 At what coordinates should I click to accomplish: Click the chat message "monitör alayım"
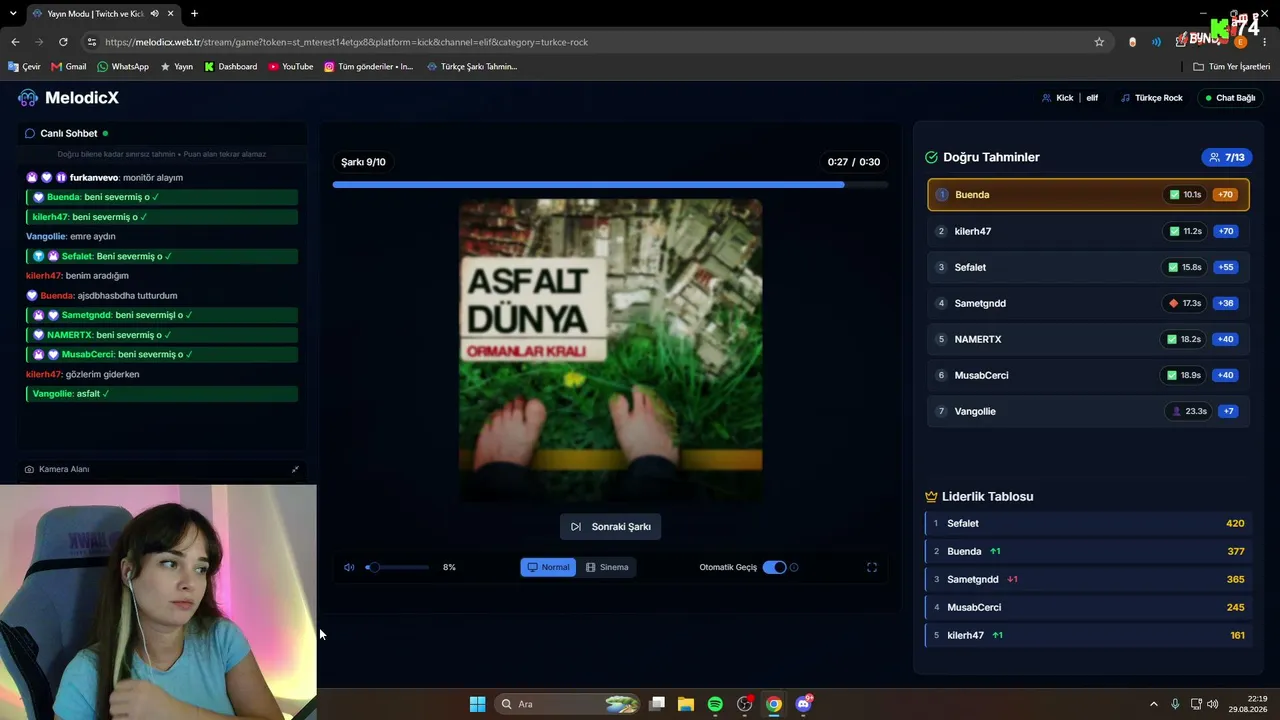click(153, 177)
